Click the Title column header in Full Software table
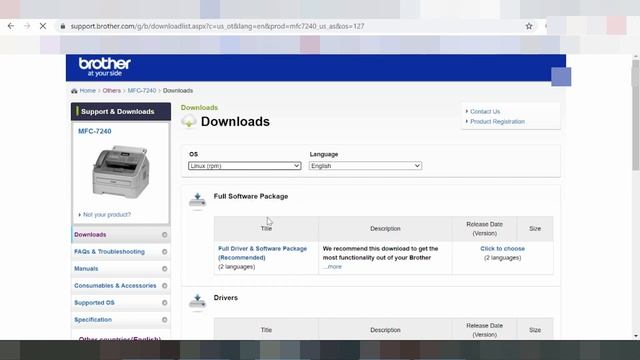The width and height of the screenshot is (640, 360). coord(266,229)
